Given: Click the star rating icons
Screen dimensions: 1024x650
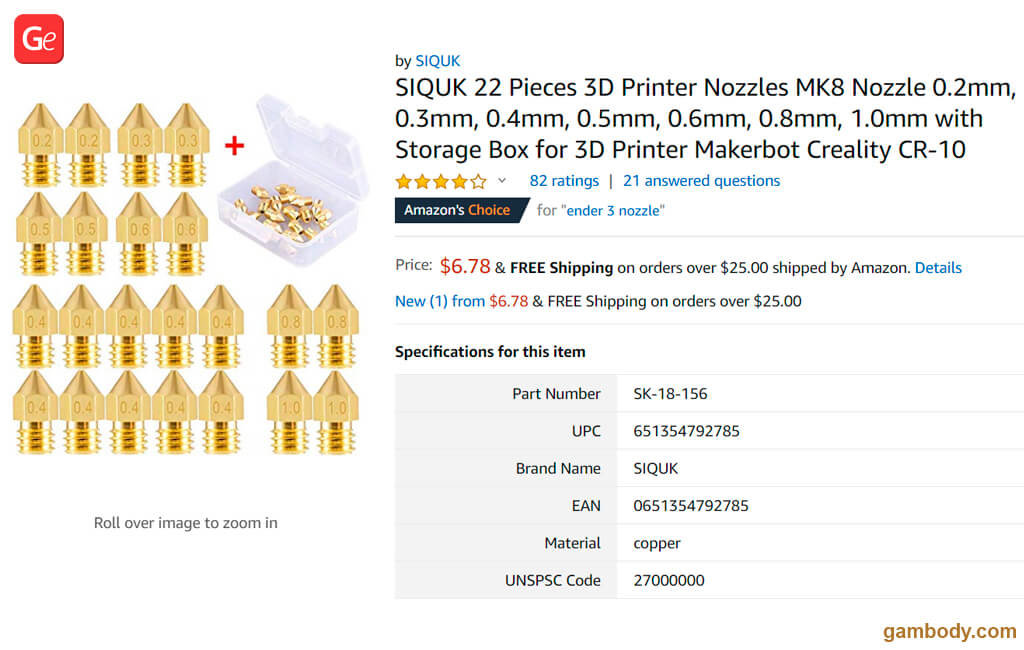Looking at the screenshot, I should [440, 181].
